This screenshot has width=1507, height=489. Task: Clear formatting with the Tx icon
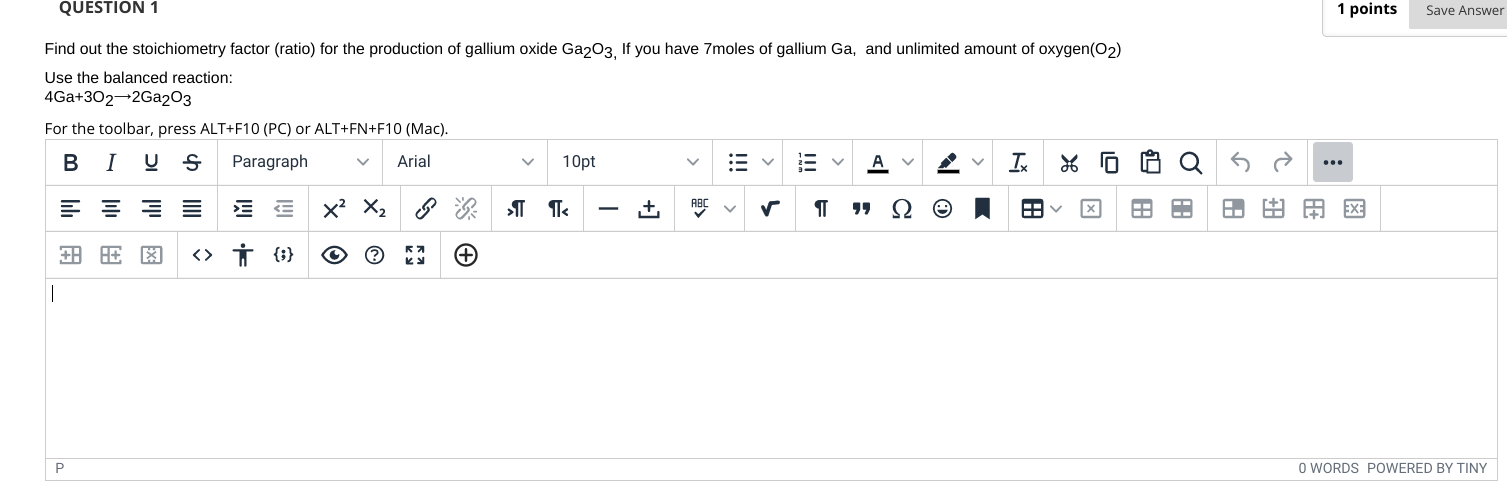[x=1019, y=162]
